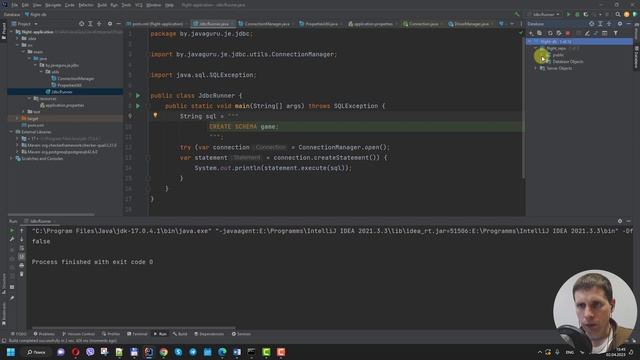Hide the Project panel with the minus icon
Screen dimensions: 640x360
click(x=118, y=24)
